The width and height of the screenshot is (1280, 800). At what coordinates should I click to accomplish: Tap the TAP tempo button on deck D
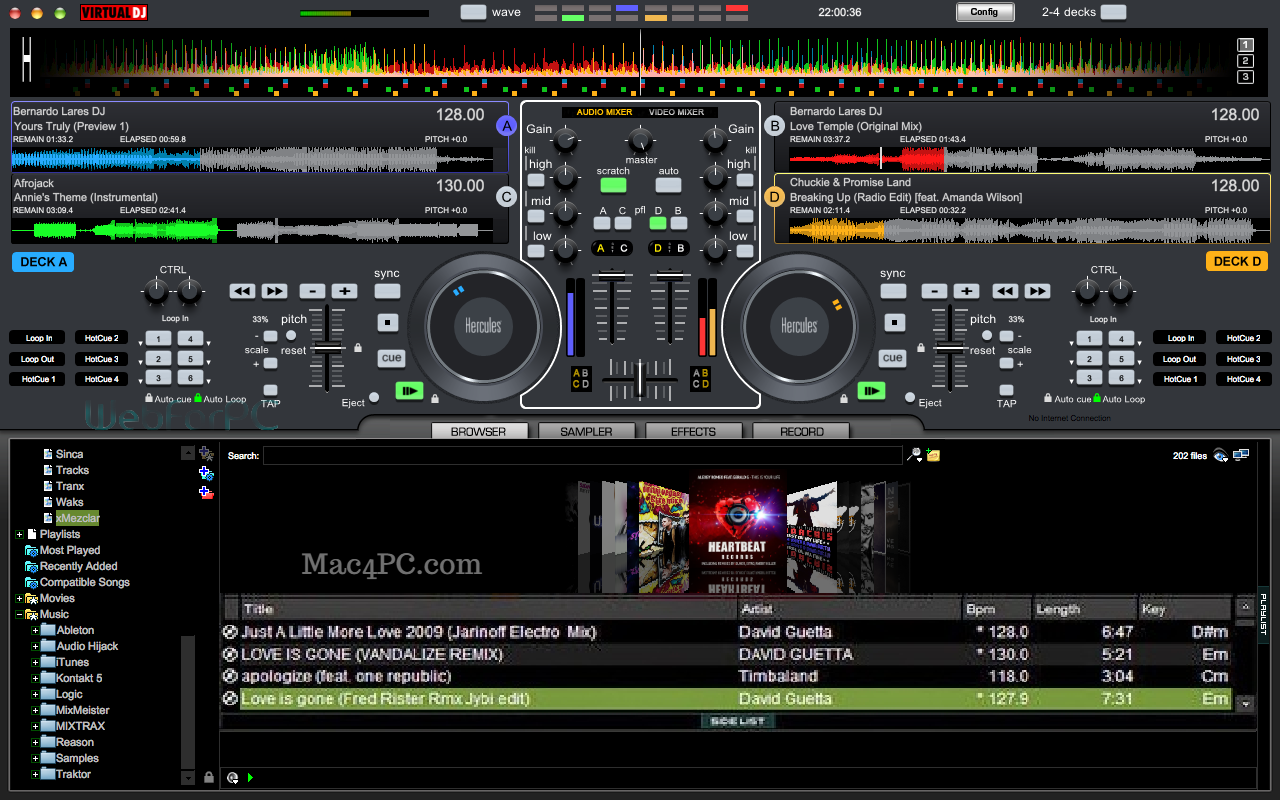1007,390
